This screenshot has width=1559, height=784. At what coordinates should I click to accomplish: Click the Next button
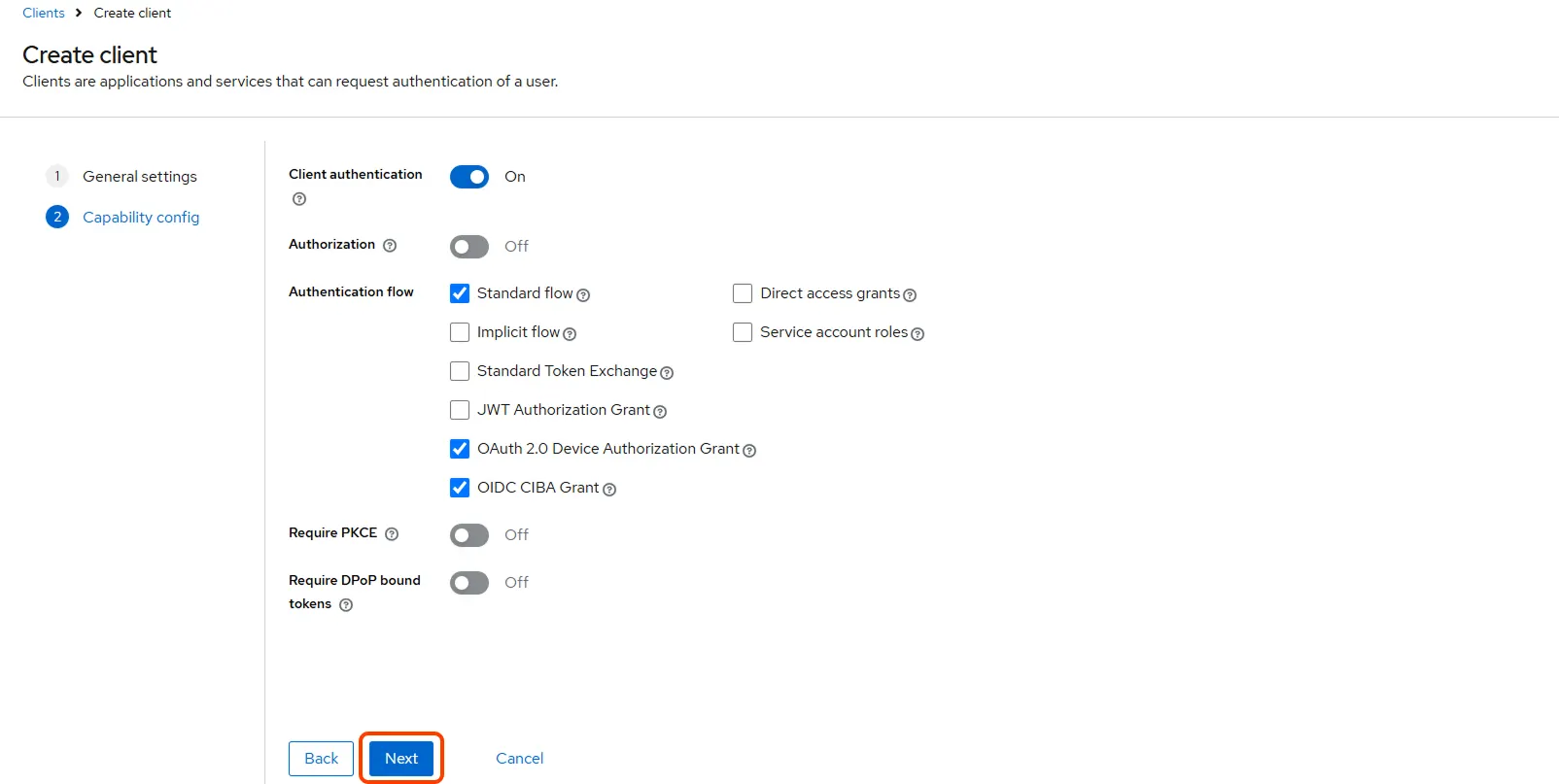pos(401,759)
